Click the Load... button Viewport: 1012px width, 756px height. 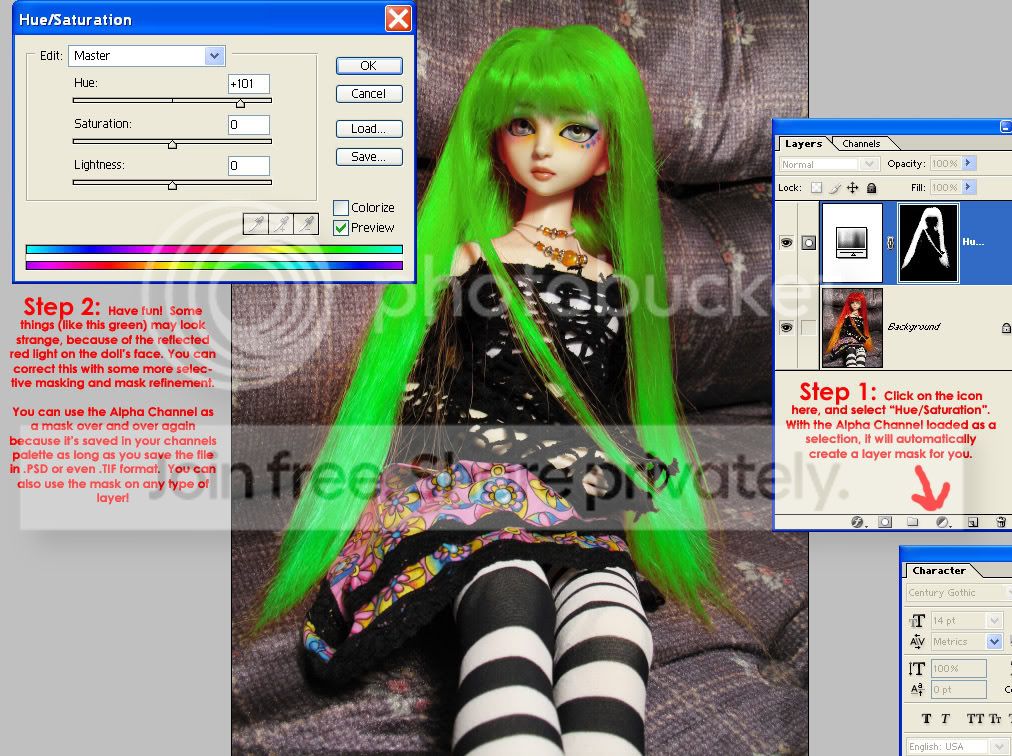coord(369,129)
